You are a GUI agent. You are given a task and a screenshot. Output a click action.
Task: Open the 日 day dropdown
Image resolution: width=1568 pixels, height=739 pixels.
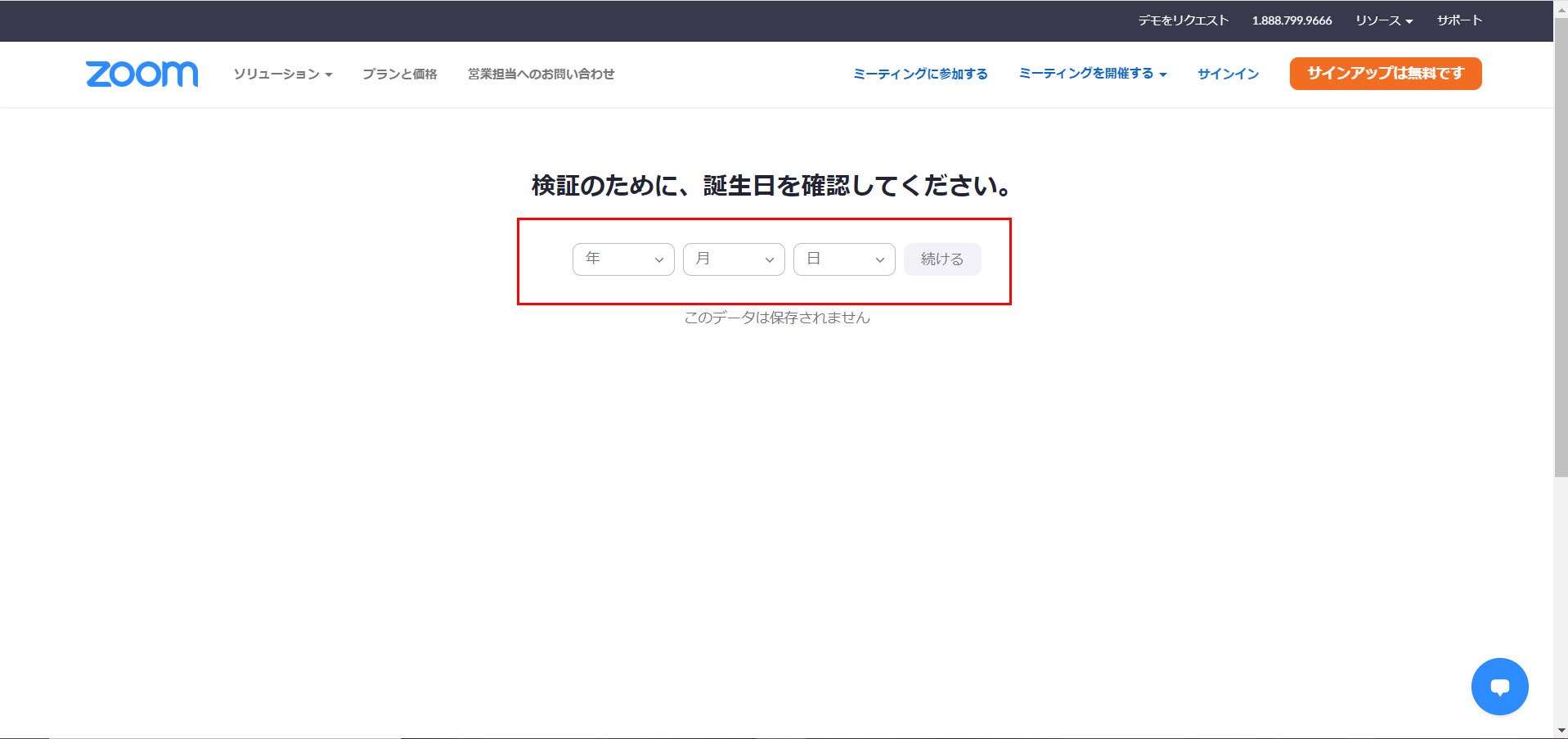(x=843, y=259)
